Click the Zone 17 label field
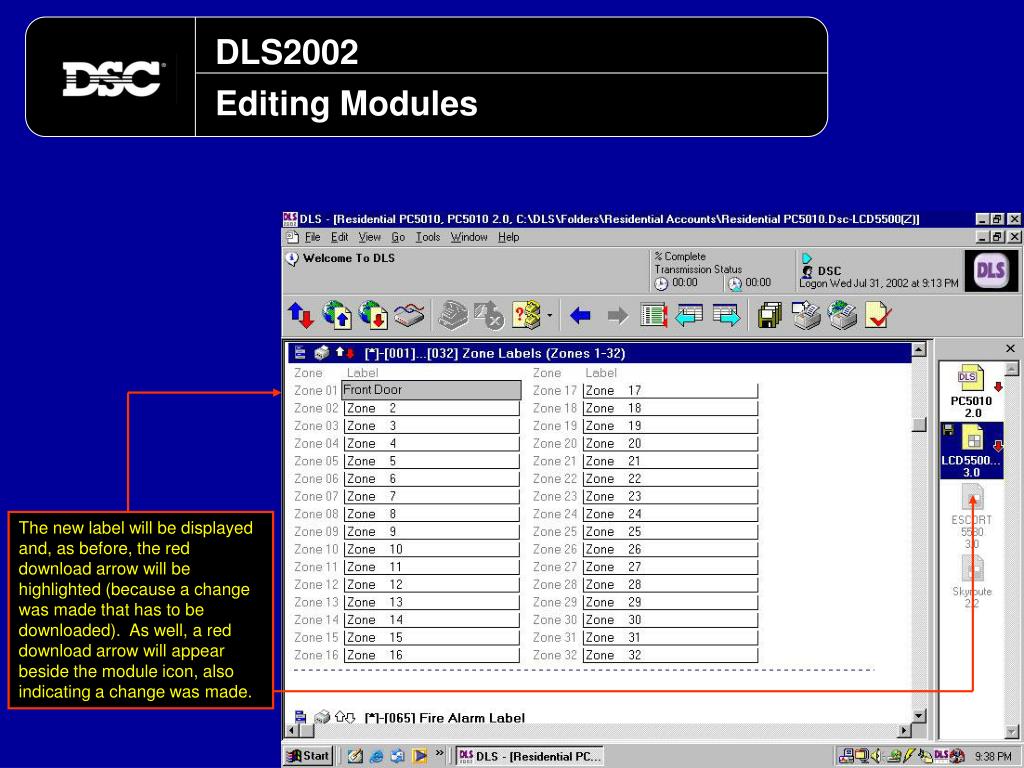 (670, 391)
